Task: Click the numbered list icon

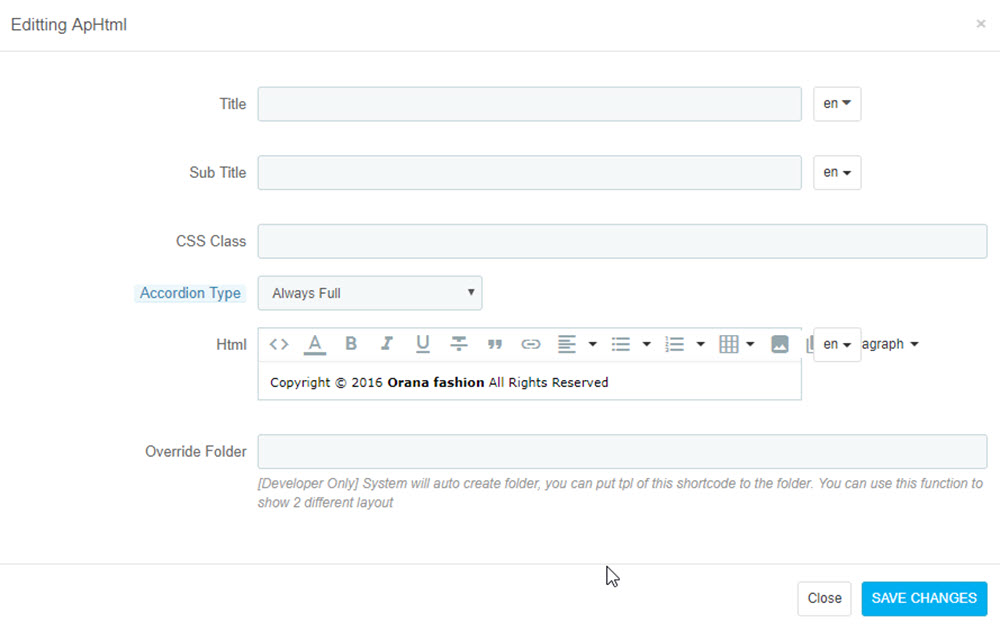Action: tap(674, 345)
